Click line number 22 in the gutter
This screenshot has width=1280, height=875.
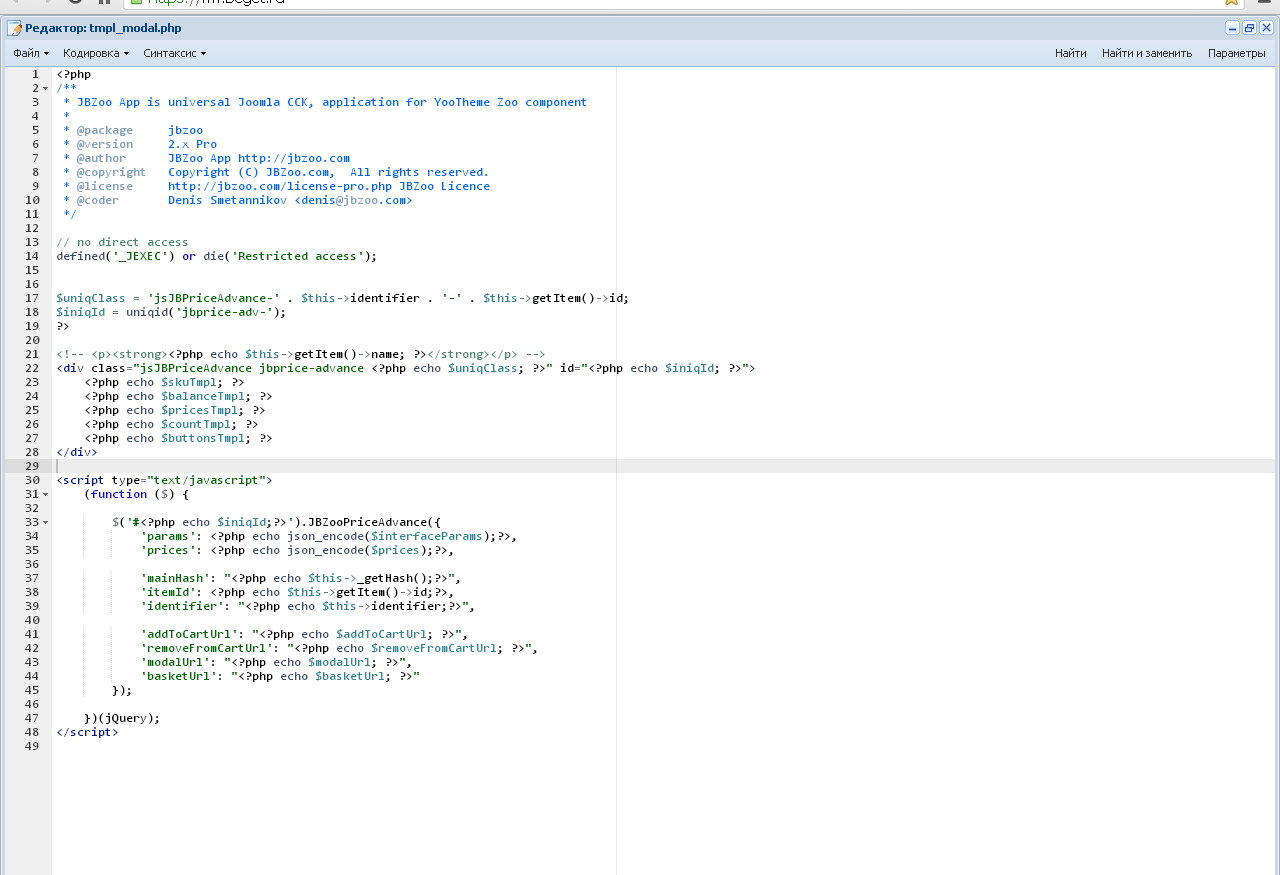[32, 368]
